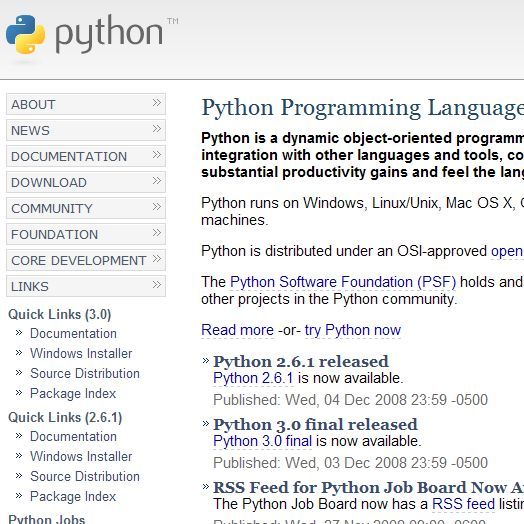Click the bullet icon beside RSS Feed headline
The width and height of the screenshot is (524, 524).
(206, 487)
